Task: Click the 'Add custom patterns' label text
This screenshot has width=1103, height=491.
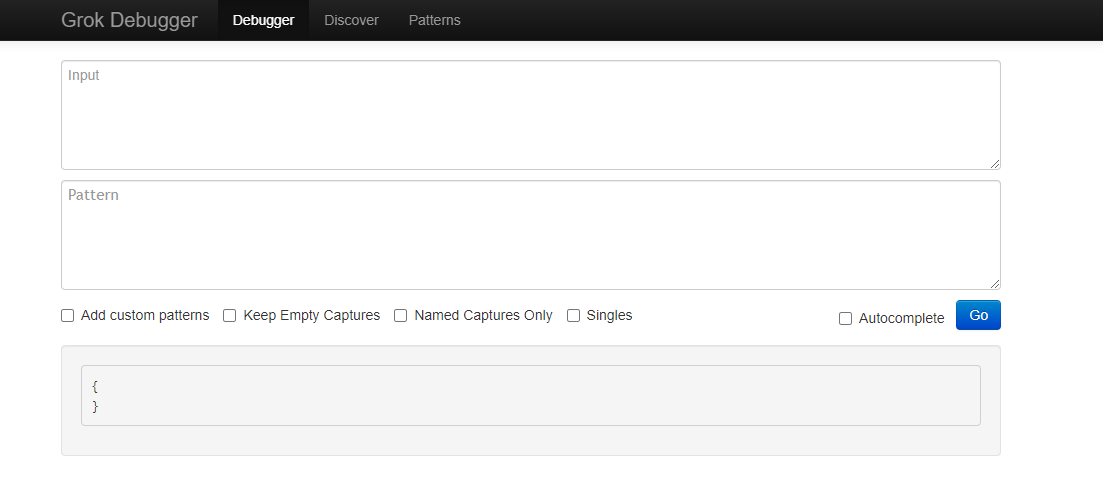Action: tap(145, 315)
